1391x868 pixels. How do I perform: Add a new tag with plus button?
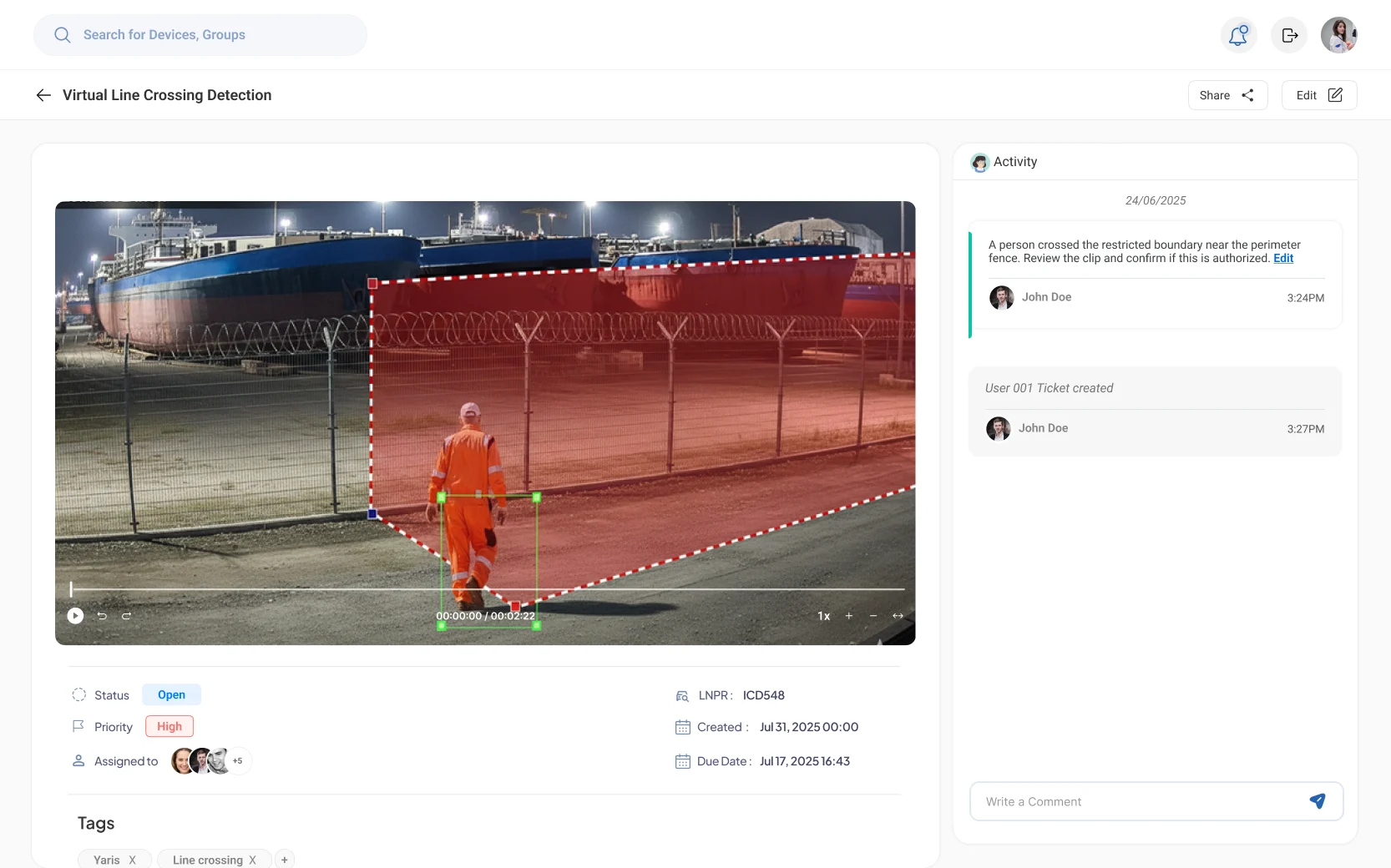[x=285, y=860]
